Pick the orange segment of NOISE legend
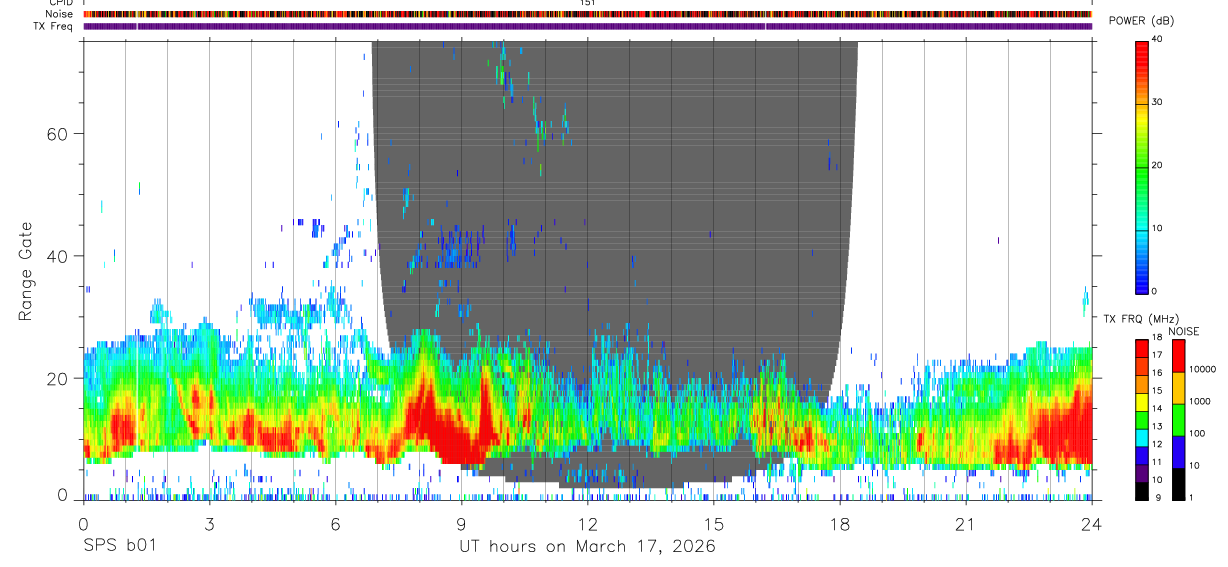Viewport: 1228px width, 567px height. point(1179,388)
